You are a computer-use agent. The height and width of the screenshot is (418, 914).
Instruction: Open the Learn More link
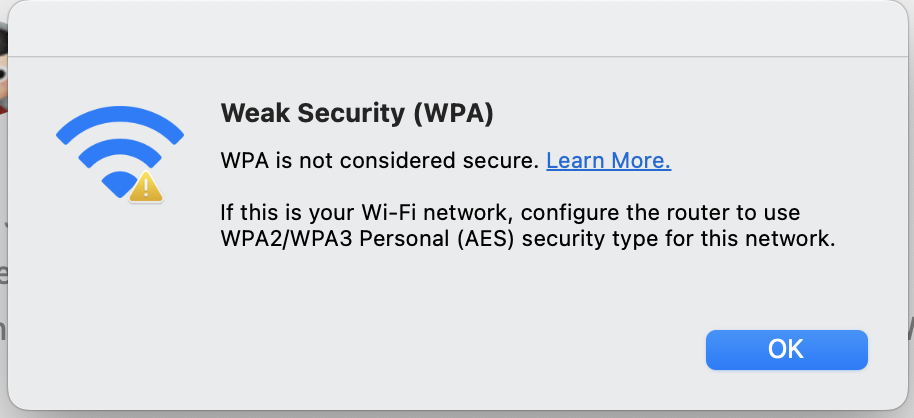609,160
